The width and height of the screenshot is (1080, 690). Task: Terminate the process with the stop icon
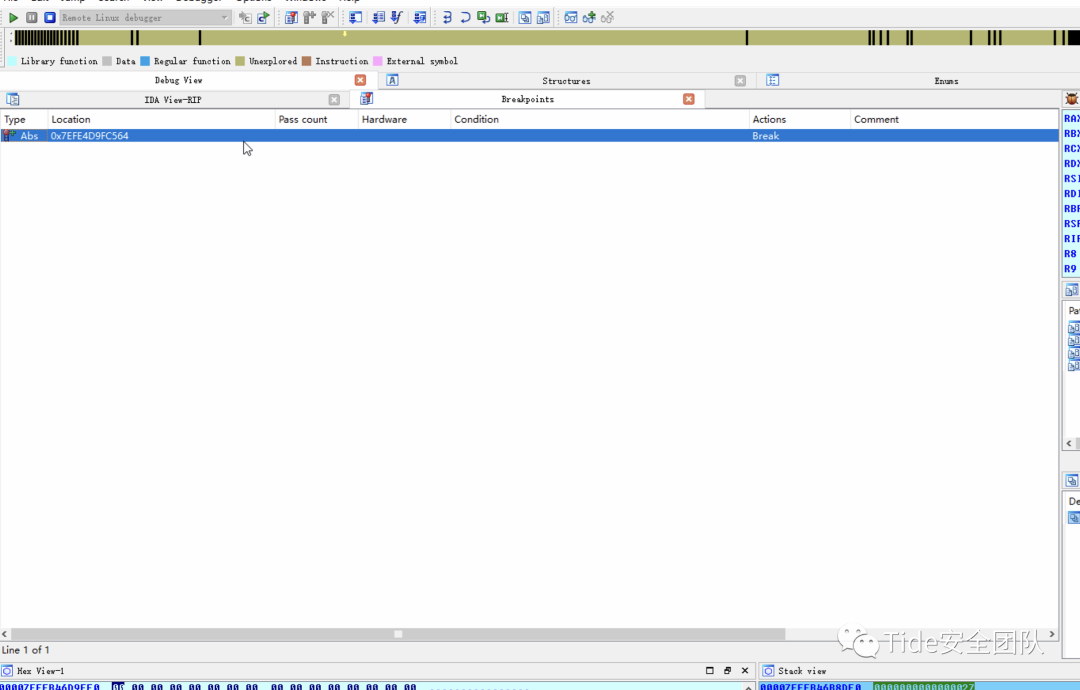[50, 18]
